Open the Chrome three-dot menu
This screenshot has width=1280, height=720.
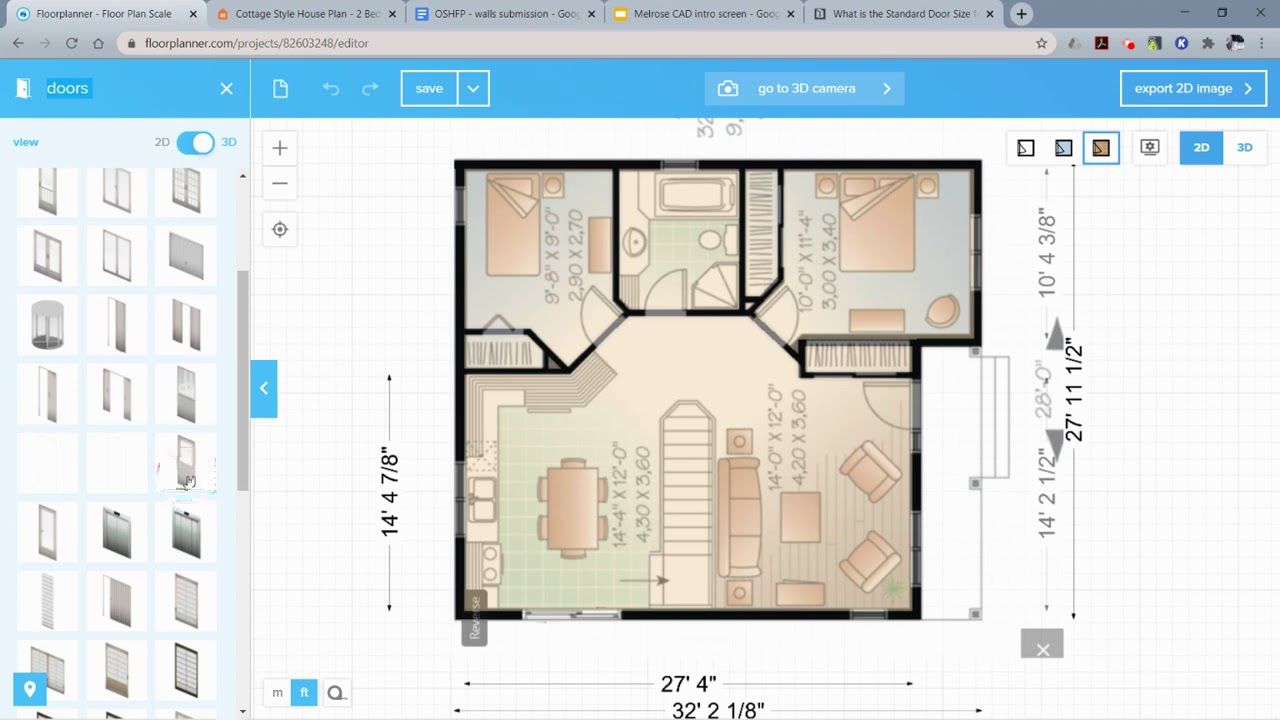[x=1261, y=43]
